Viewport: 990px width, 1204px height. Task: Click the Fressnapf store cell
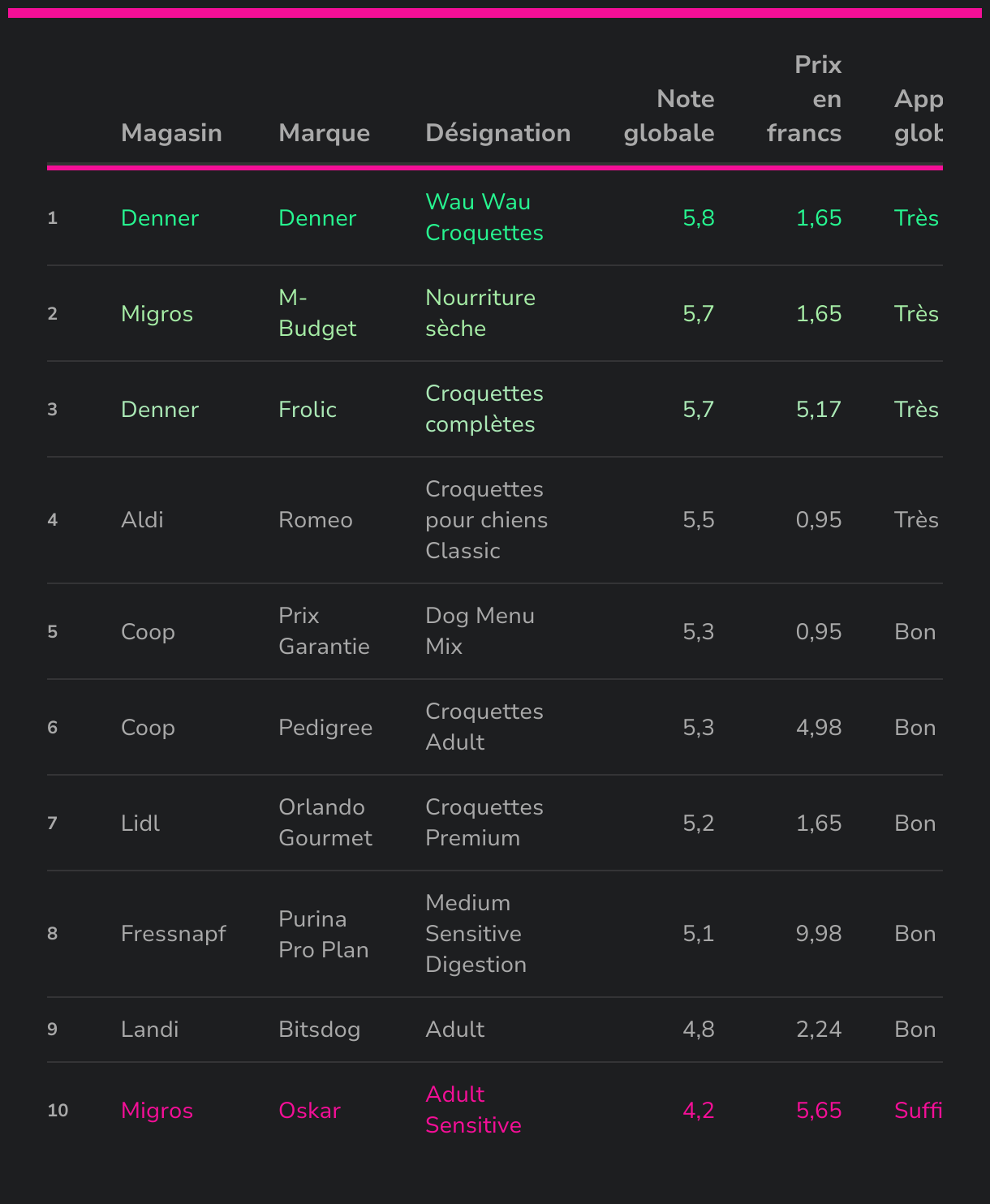click(x=173, y=934)
